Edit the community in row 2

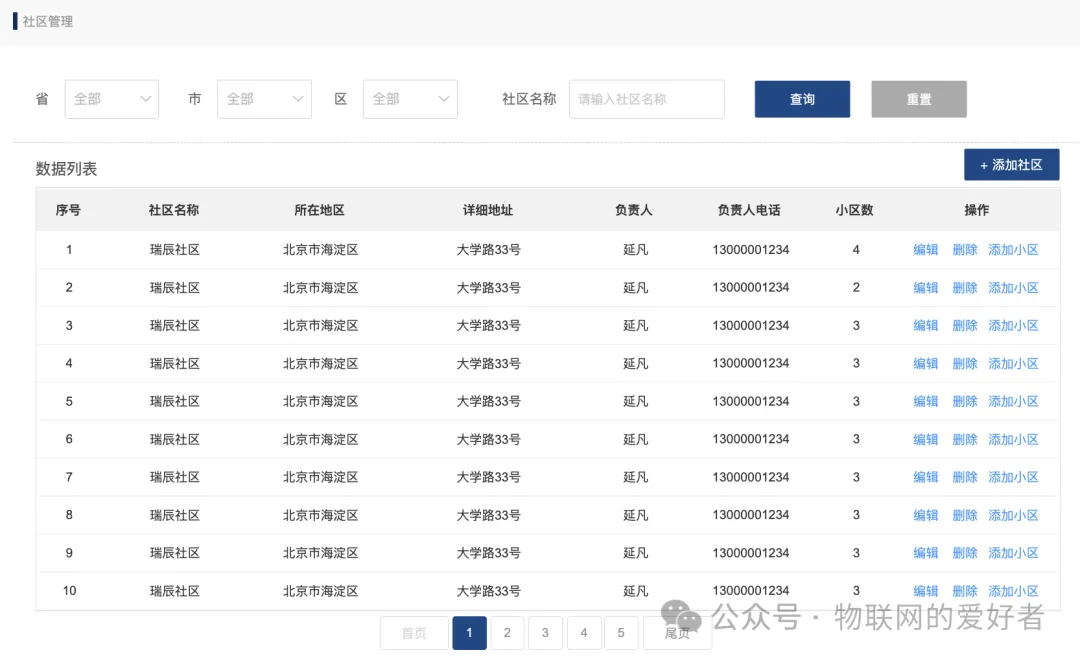[926, 288]
